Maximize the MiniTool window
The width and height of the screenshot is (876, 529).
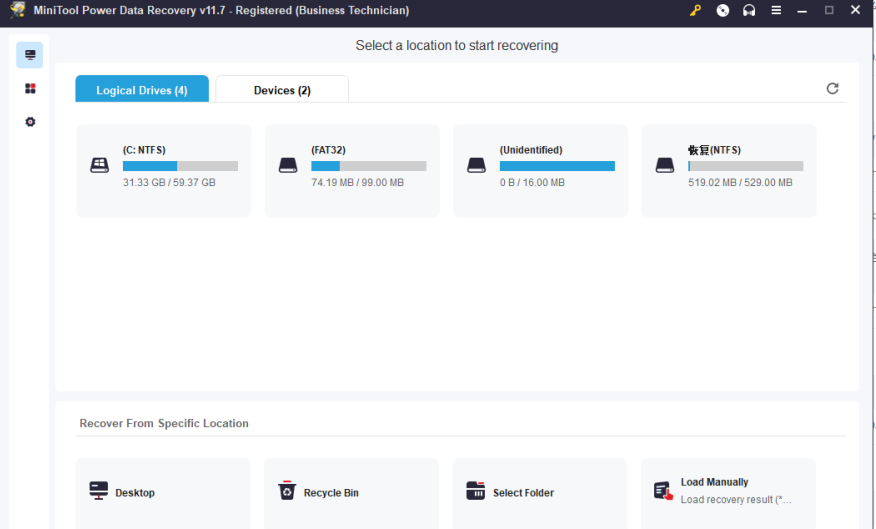829,10
